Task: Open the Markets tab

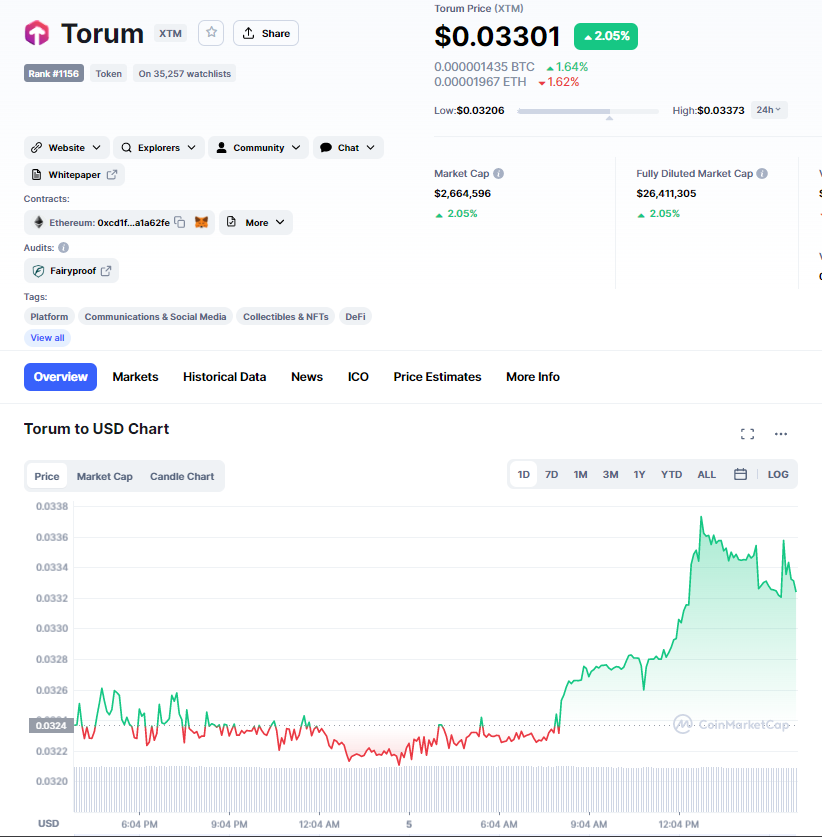Action: 135,377
